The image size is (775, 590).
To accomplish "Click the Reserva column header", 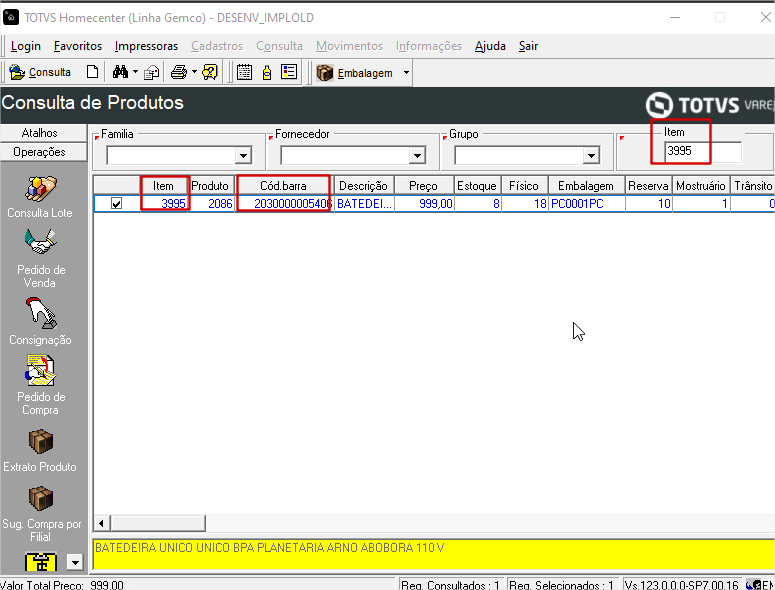I will click(x=648, y=186).
